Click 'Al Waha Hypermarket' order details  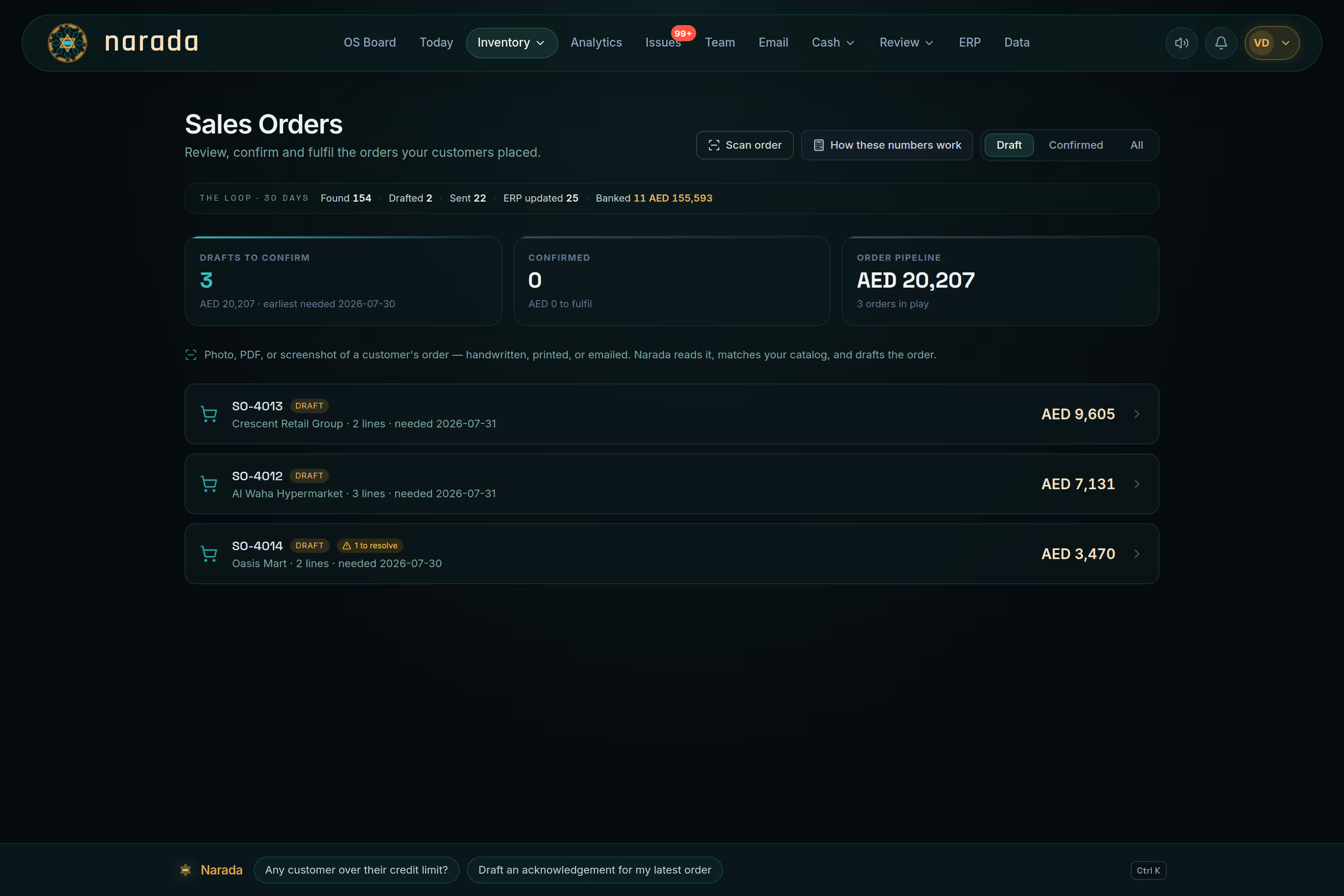click(363, 494)
